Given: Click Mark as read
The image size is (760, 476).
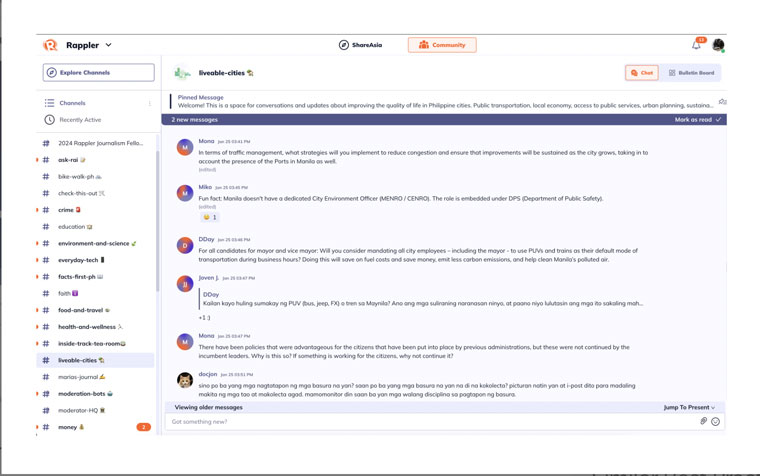Looking at the screenshot, I should point(697,120).
